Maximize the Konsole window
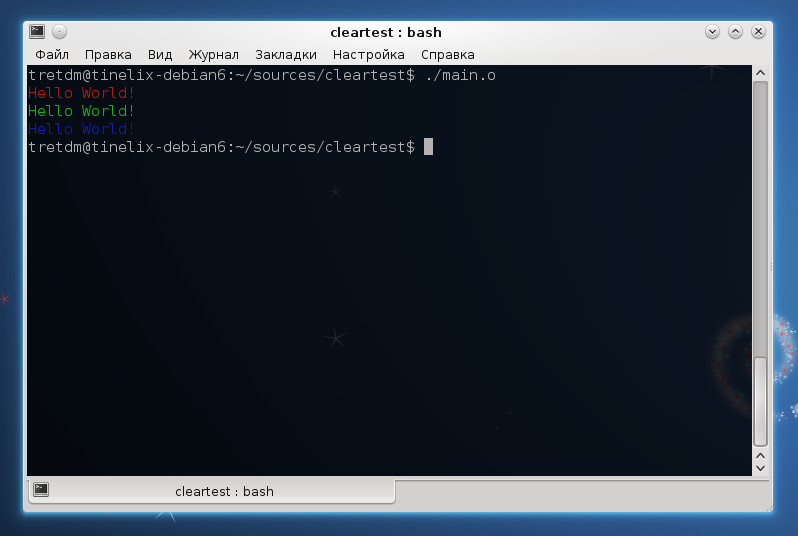This screenshot has width=798, height=536. (735, 32)
